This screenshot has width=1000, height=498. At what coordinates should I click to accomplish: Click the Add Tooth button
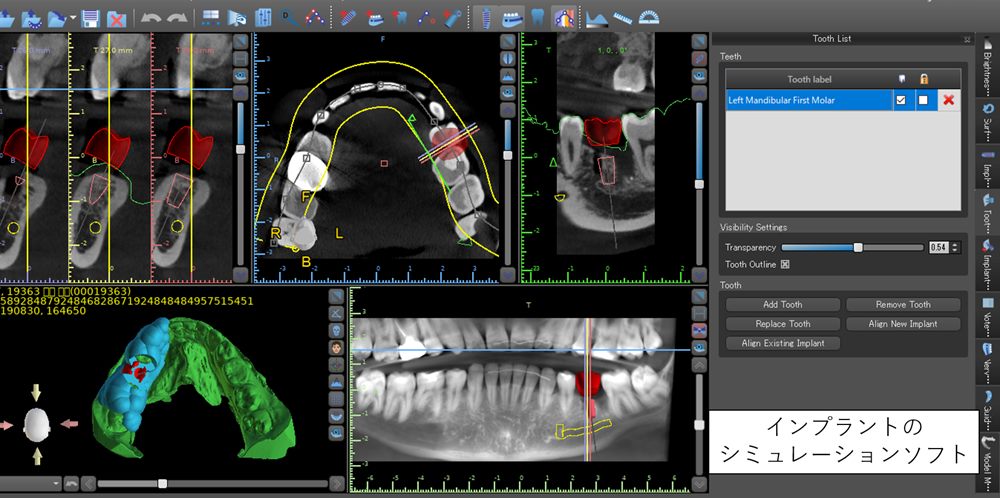pyautogui.click(x=783, y=305)
